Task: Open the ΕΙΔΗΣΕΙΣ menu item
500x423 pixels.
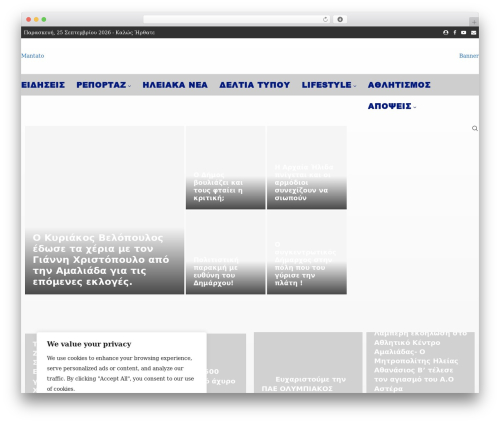Action: click(43, 85)
